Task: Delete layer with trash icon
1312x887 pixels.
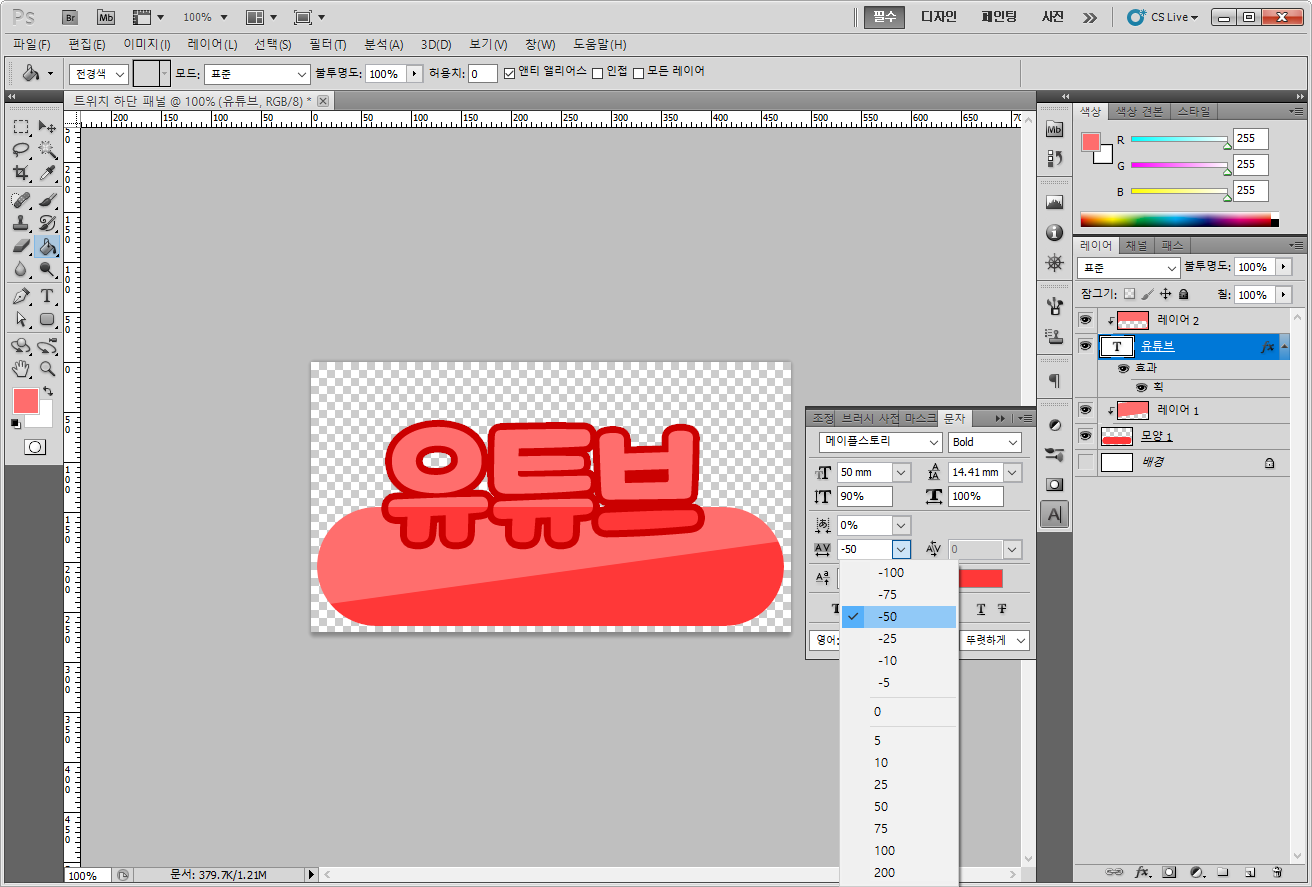Action: (1277, 872)
